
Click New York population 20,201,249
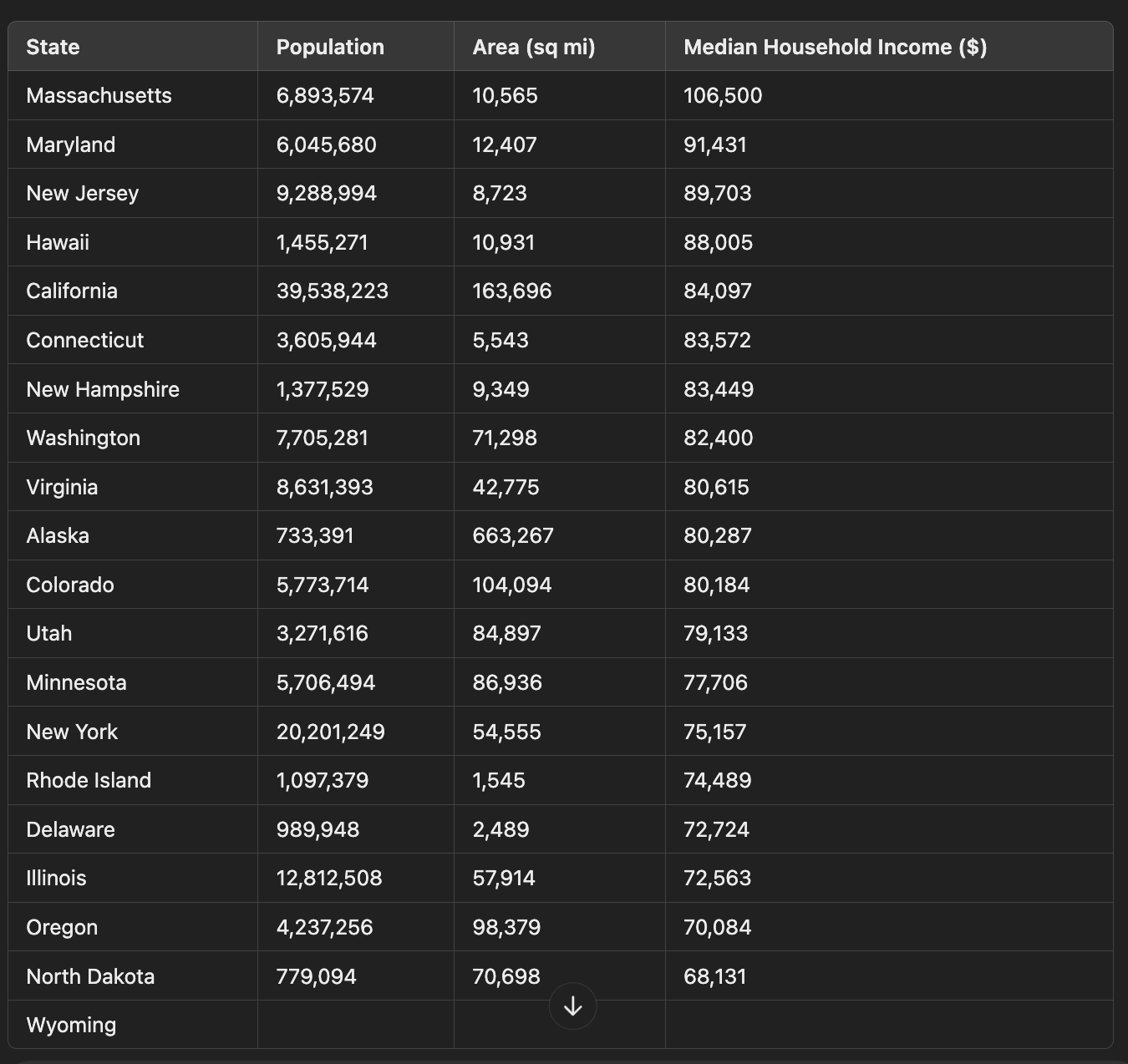coord(331,732)
